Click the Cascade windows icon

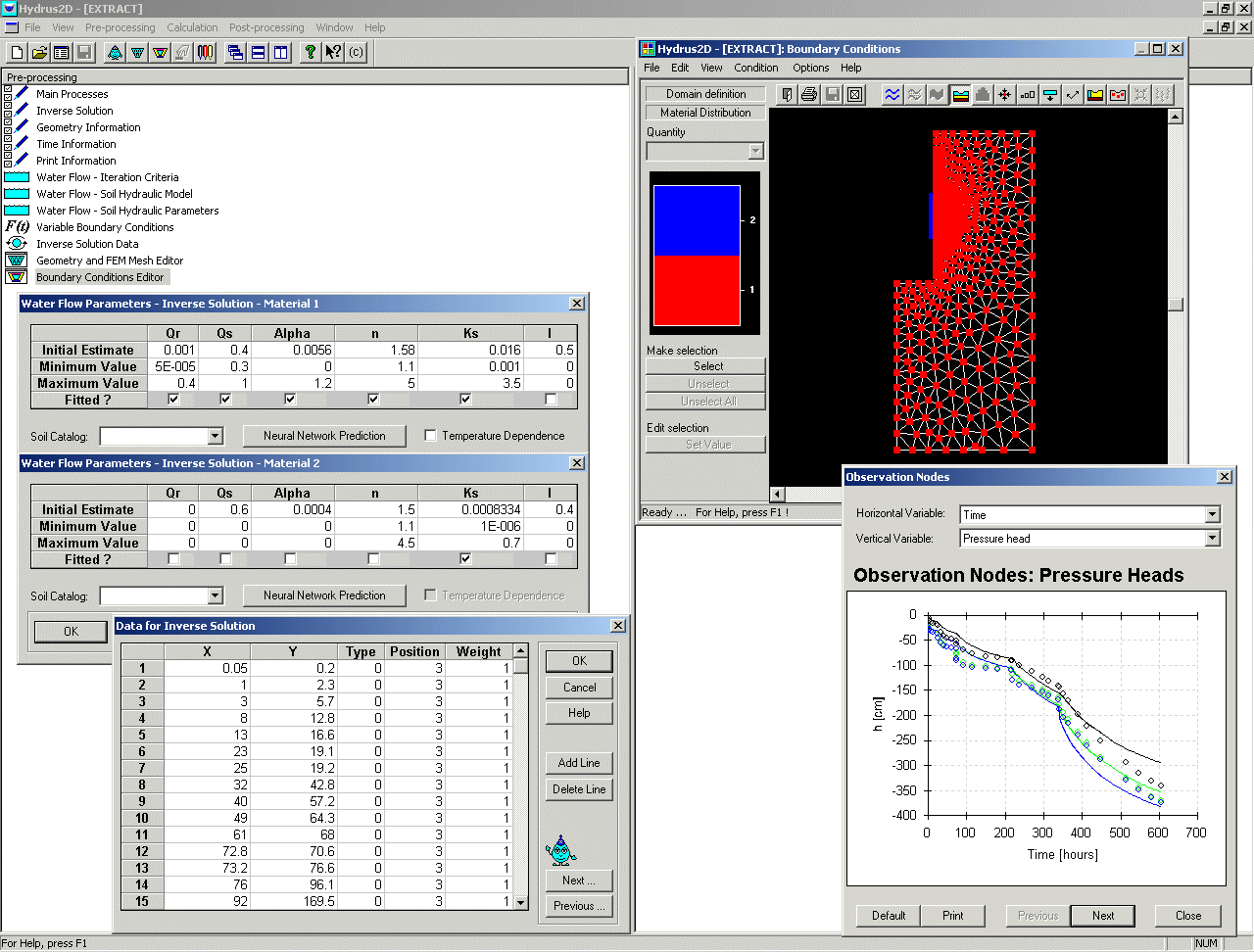pos(236,53)
